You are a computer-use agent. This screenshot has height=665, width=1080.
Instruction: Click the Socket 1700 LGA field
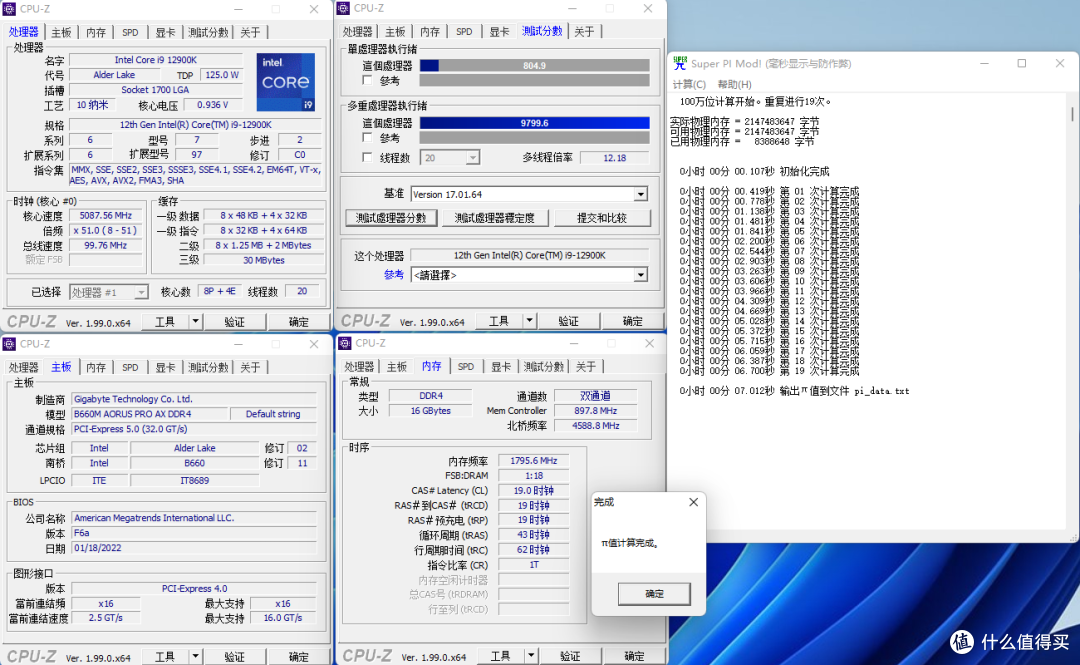tap(155, 90)
